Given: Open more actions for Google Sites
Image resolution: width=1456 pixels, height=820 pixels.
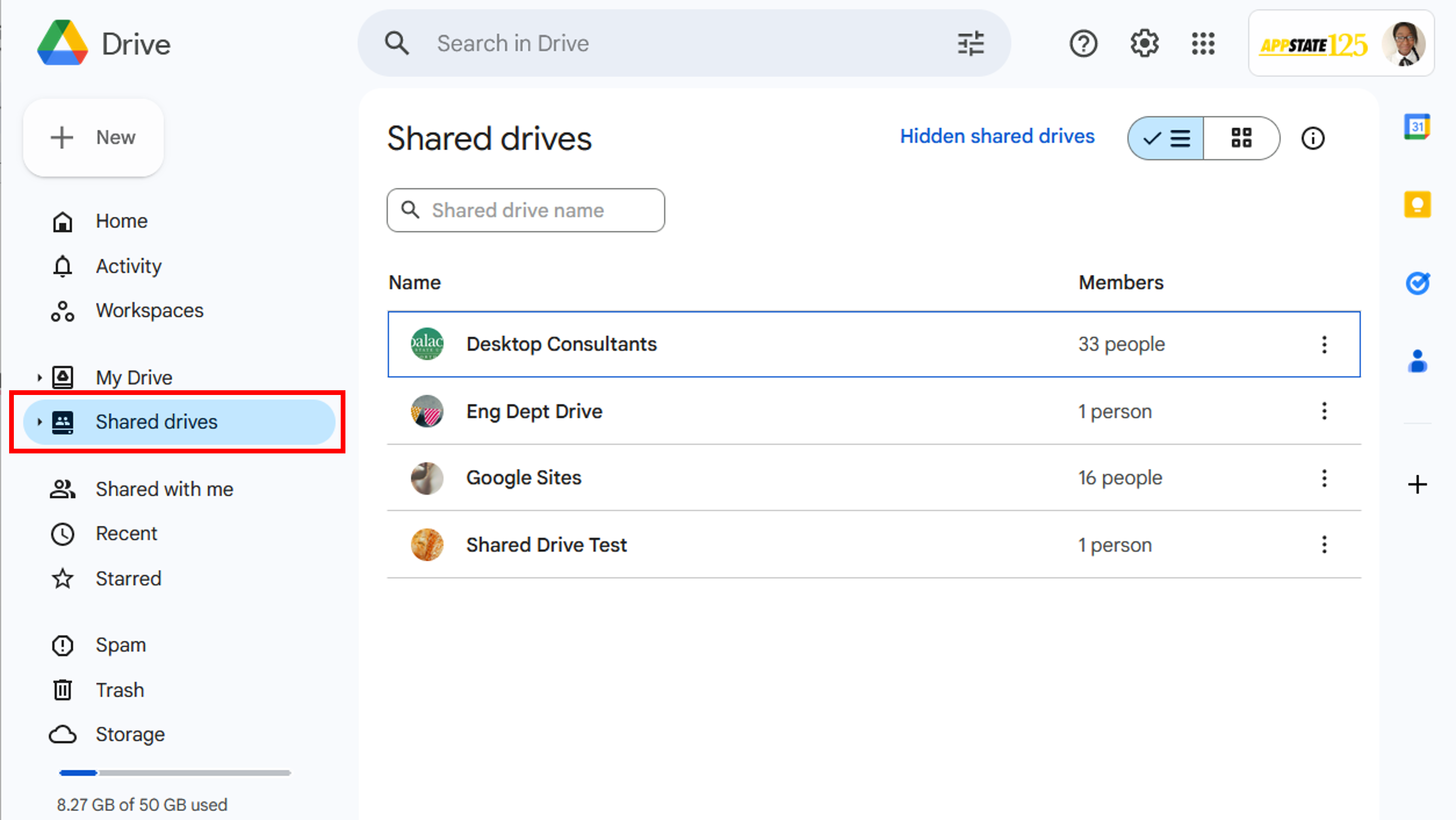Looking at the screenshot, I should tap(1324, 478).
